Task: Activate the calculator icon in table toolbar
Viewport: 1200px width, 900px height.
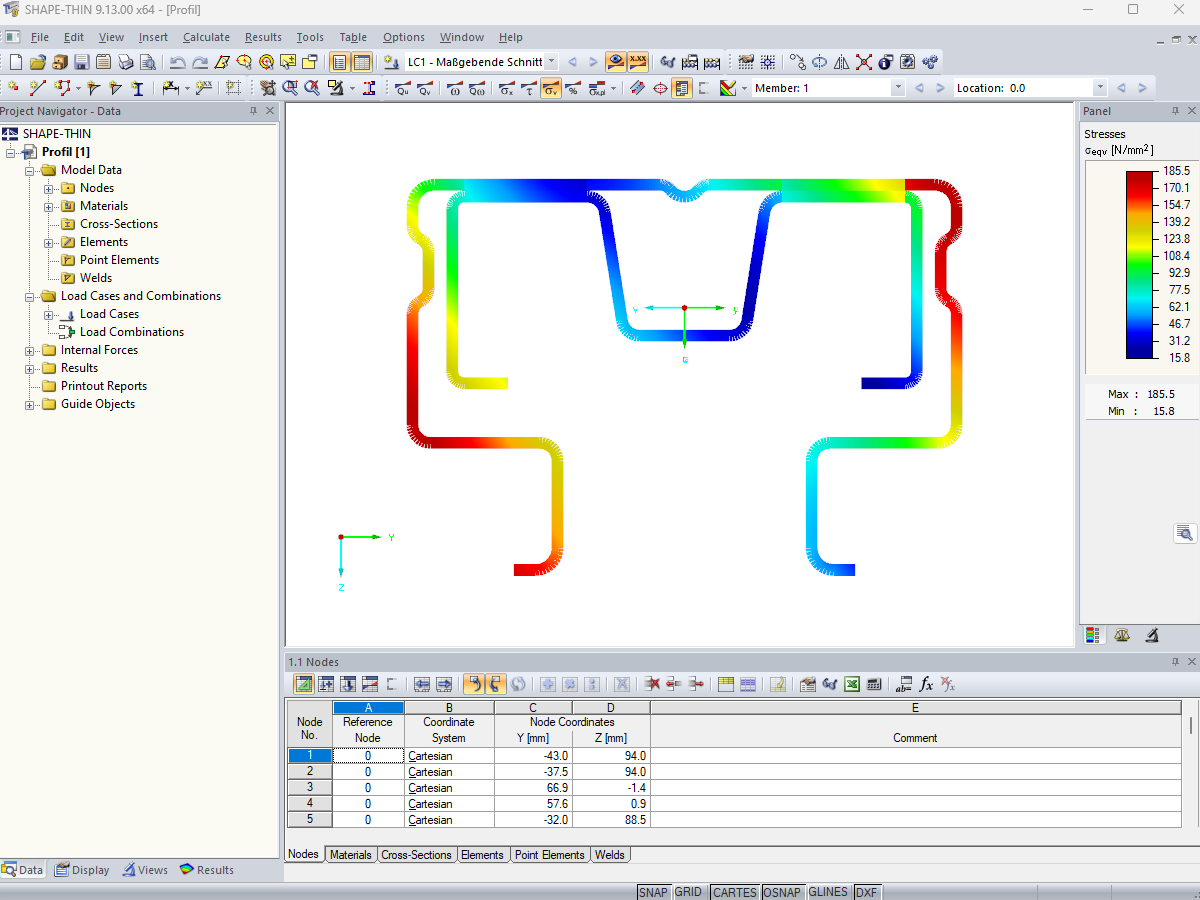Action: (874, 684)
